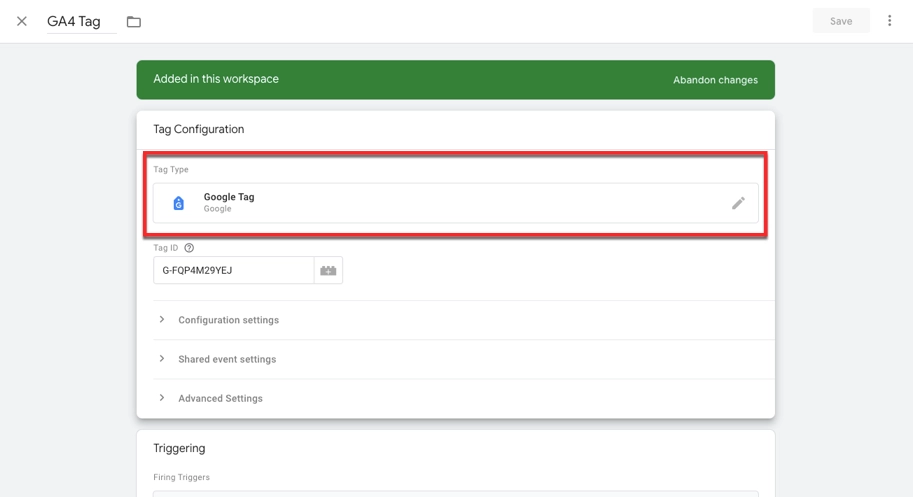Close the GA4 Tag editor panel
The width and height of the screenshot is (913, 497).
pyautogui.click(x=22, y=21)
